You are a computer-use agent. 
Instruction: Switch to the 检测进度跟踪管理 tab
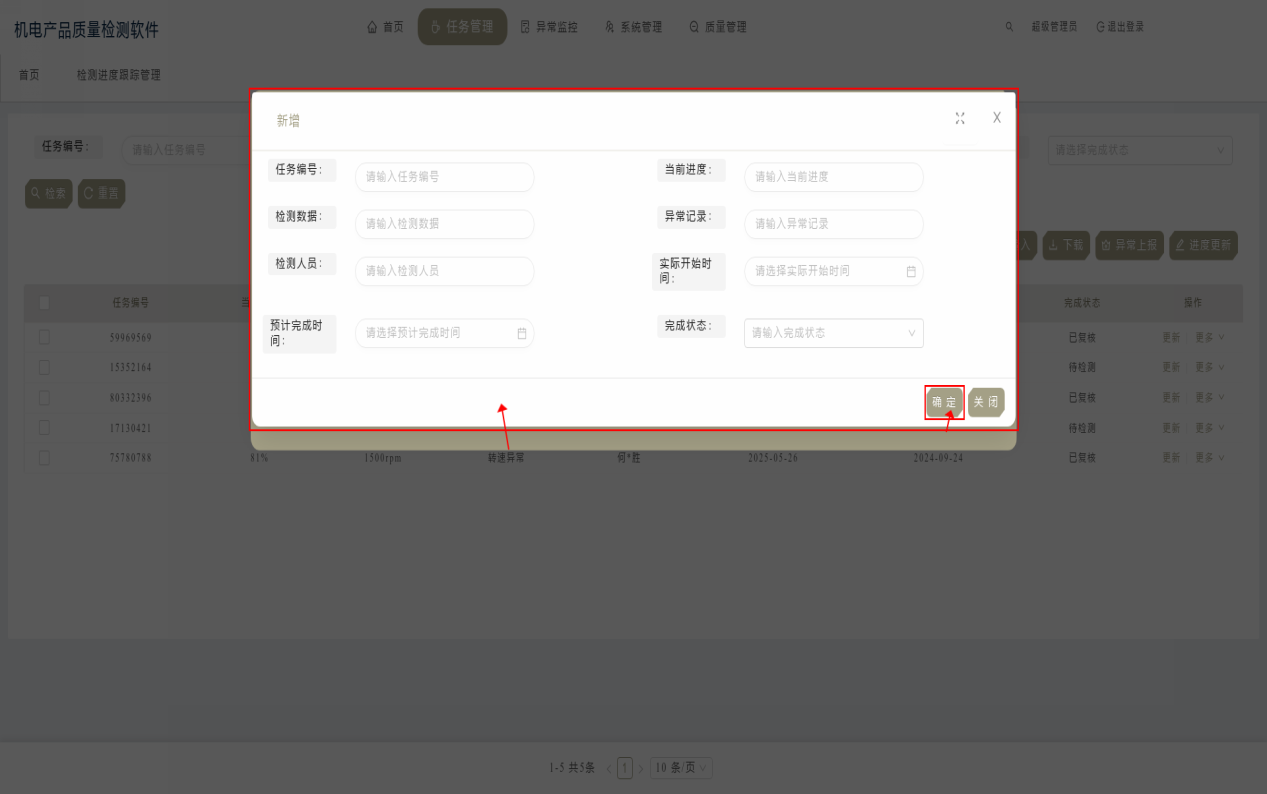(118, 75)
